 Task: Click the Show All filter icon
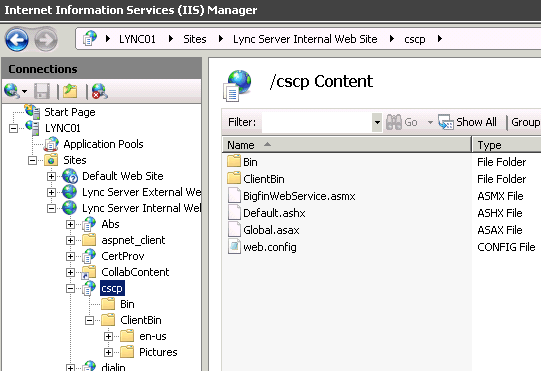[x=445, y=122]
